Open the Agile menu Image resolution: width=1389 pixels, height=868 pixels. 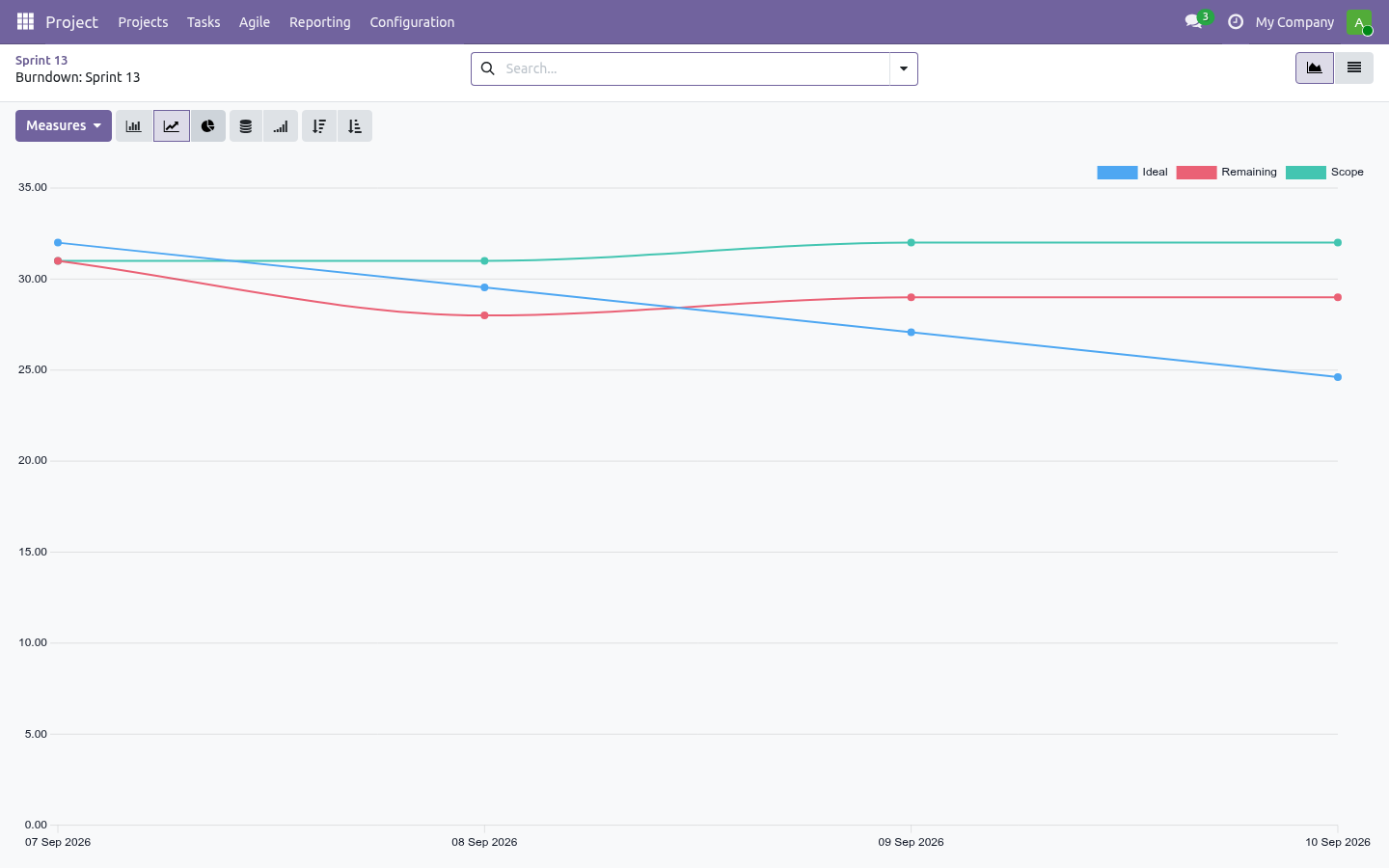(x=255, y=22)
